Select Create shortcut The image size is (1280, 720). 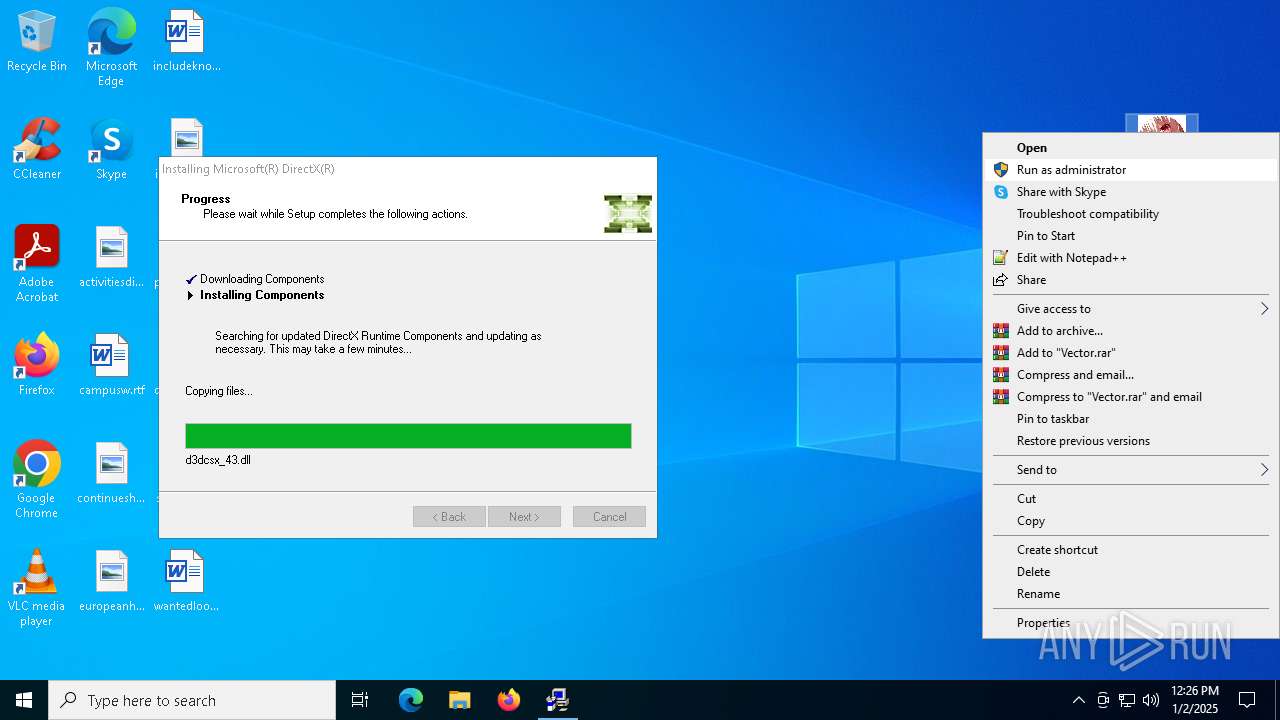pyautogui.click(x=1131, y=550)
